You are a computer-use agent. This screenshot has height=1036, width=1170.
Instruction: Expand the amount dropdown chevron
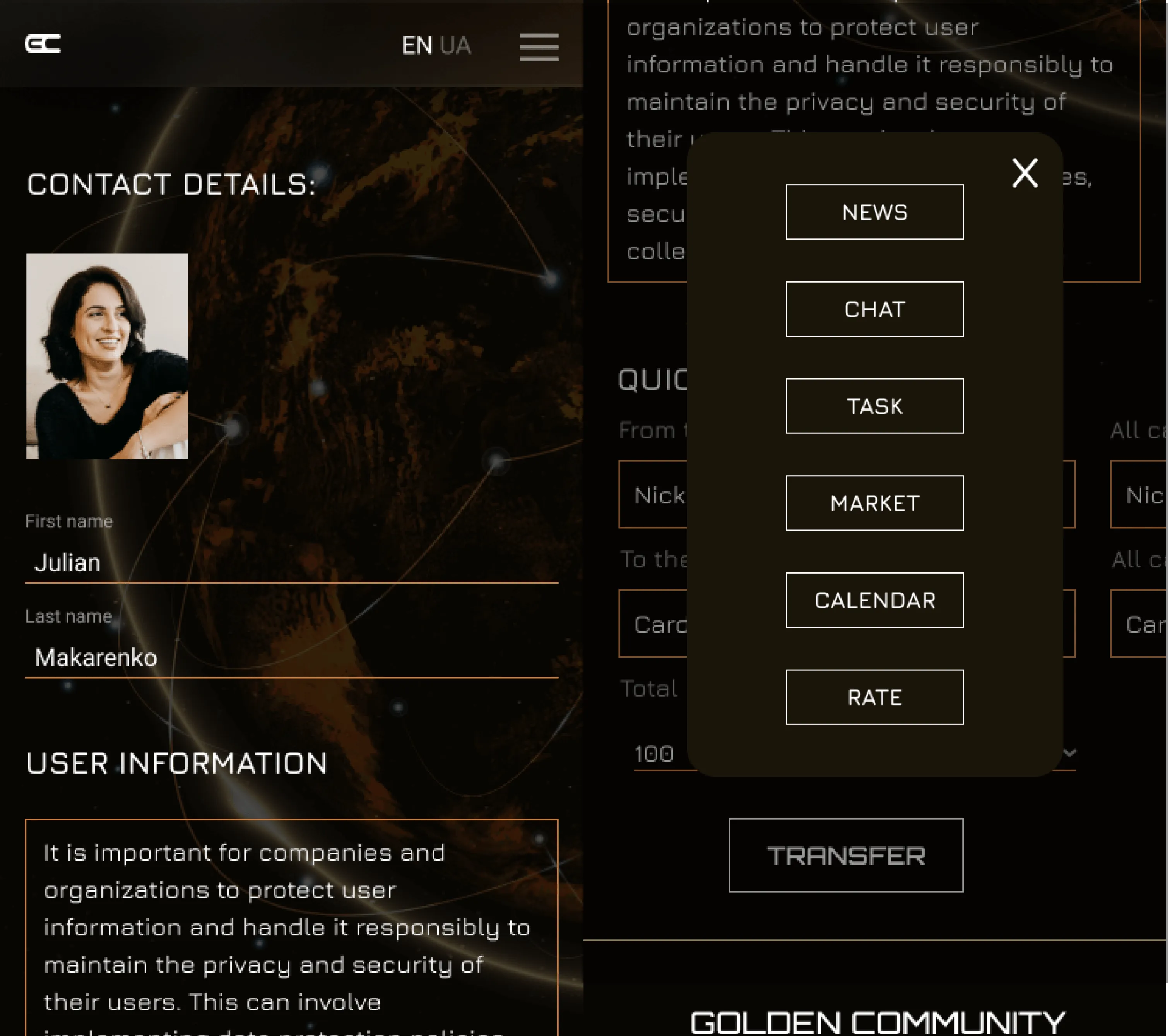pos(1069,752)
